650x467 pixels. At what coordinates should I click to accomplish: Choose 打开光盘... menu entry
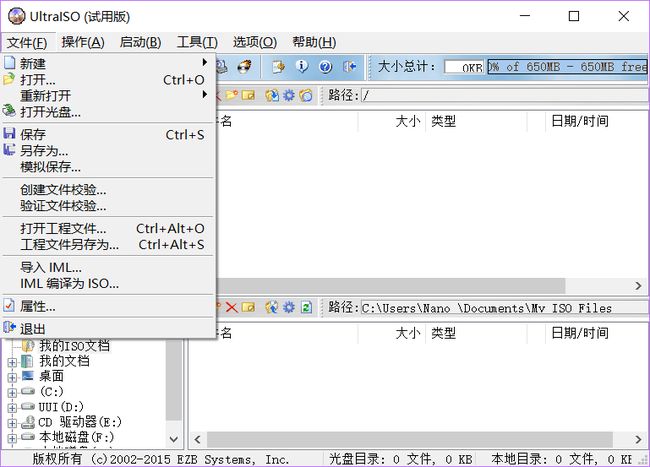coord(108,111)
